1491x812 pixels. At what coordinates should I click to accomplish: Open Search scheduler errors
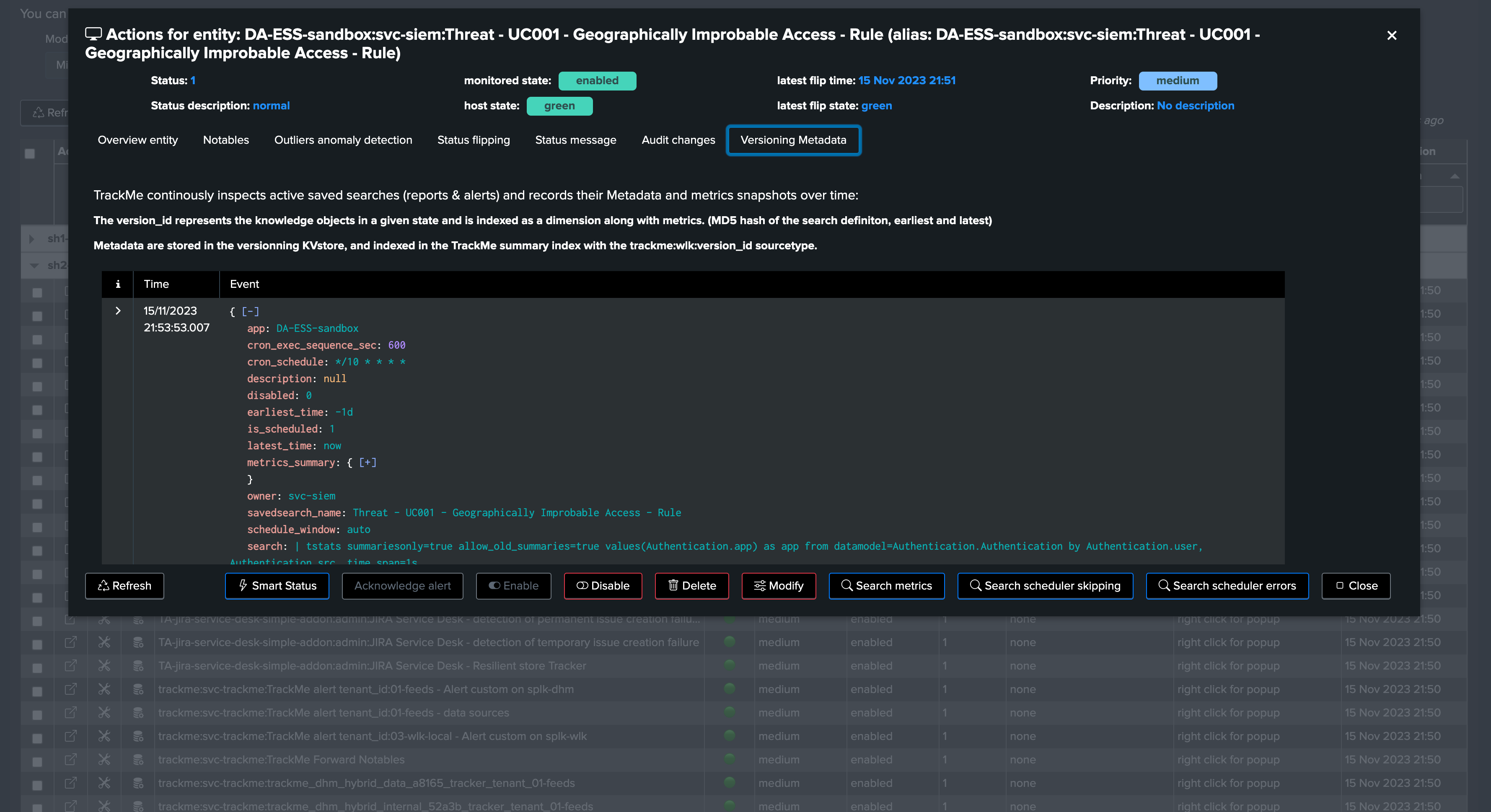pyautogui.click(x=1227, y=586)
